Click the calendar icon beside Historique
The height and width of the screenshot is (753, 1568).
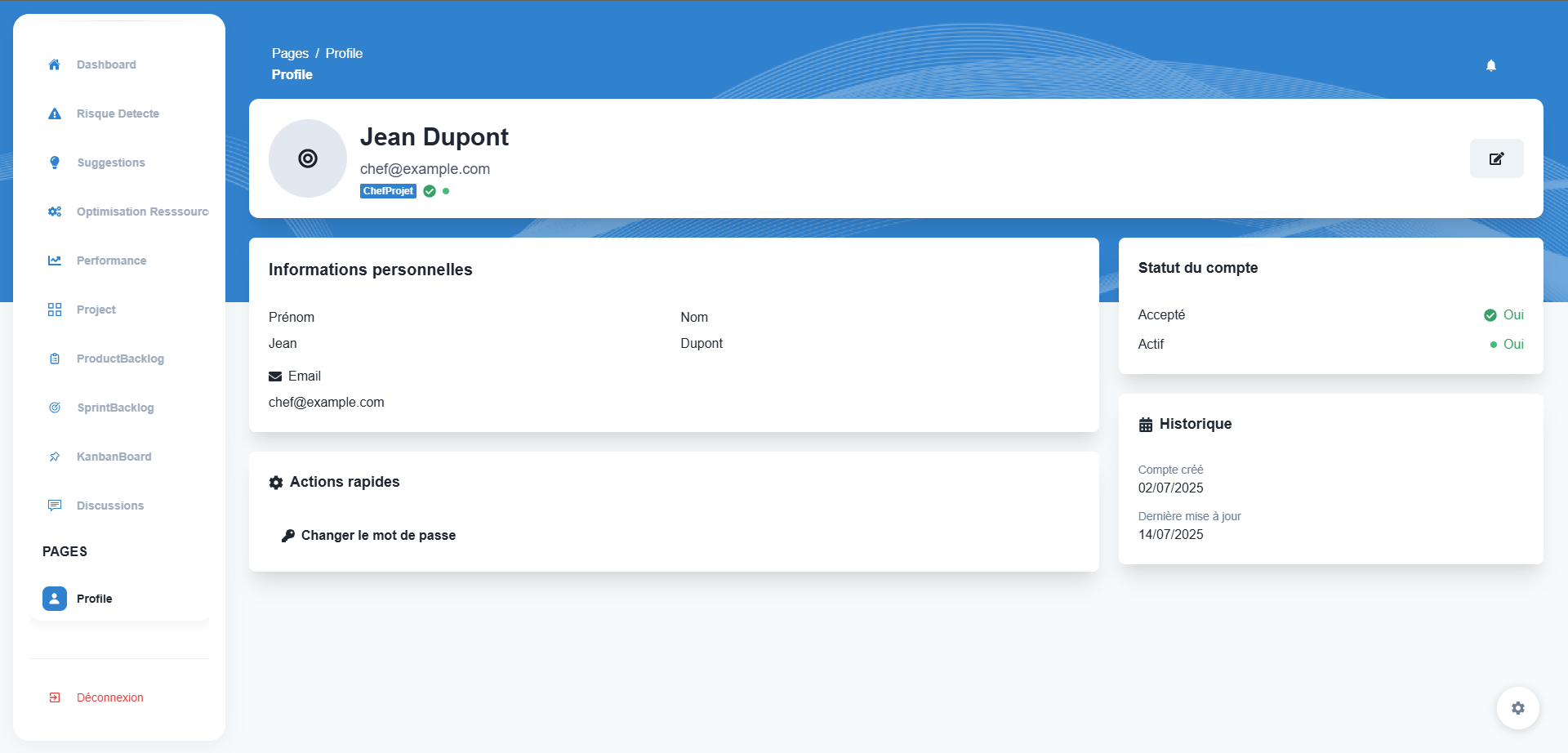click(x=1146, y=425)
